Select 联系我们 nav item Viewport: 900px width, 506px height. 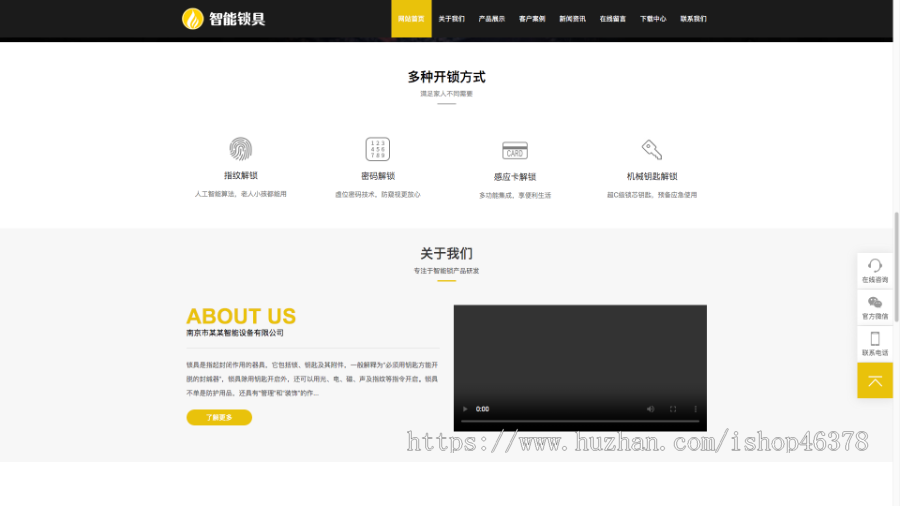(693, 19)
